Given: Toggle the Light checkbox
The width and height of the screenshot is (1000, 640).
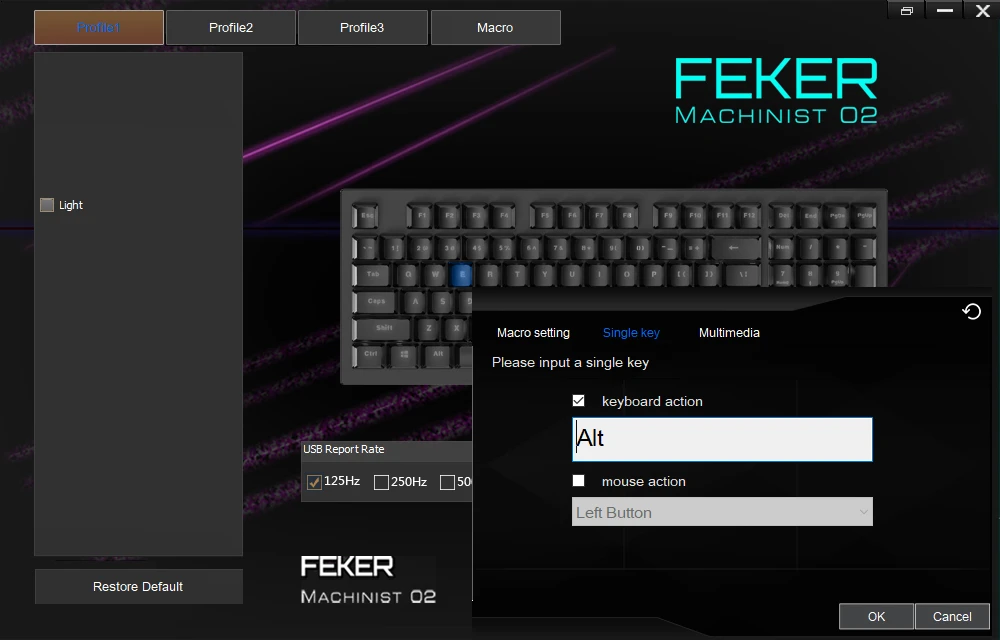Looking at the screenshot, I should click(47, 205).
